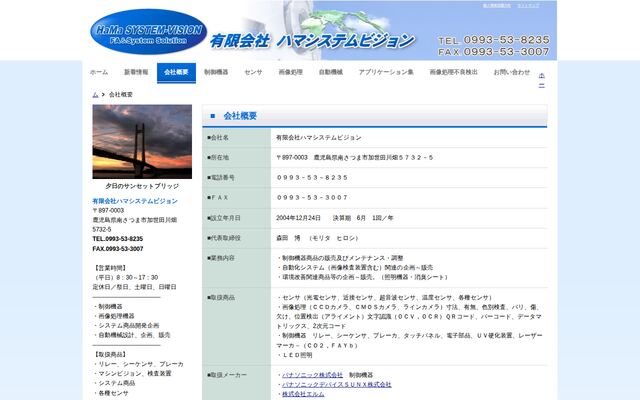Viewport: 640px width, 400px height.
Task: Click the 夕日のサンセットブリッジ caption
Action: [x=142, y=186]
